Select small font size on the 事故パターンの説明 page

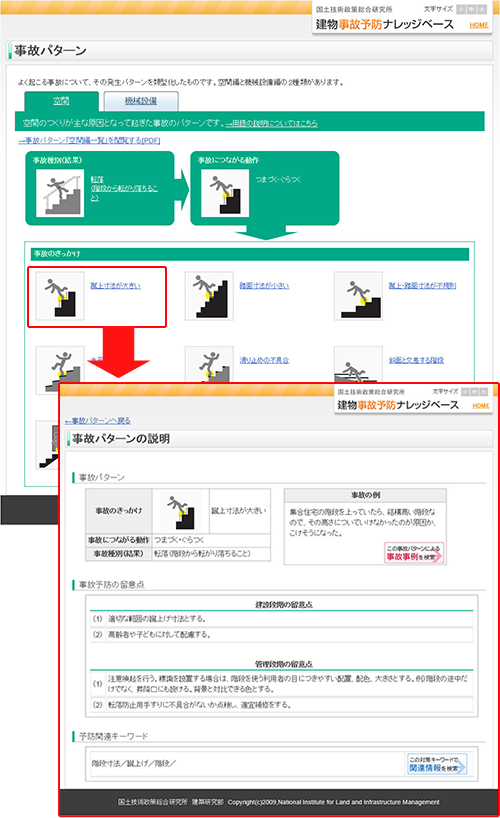coord(465,392)
